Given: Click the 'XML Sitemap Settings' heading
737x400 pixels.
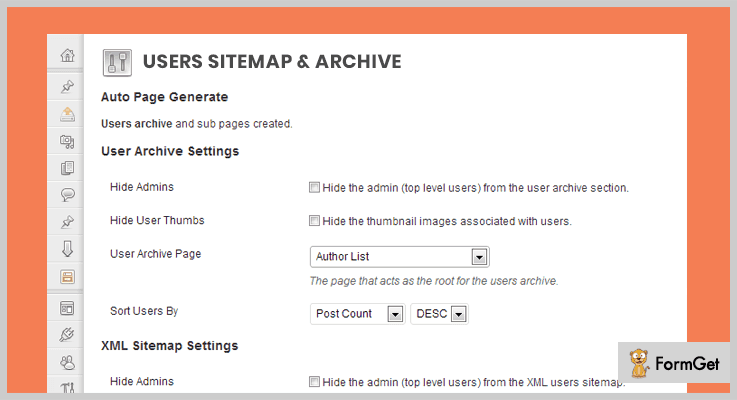Looking at the screenshot, I should click(170, 345).
